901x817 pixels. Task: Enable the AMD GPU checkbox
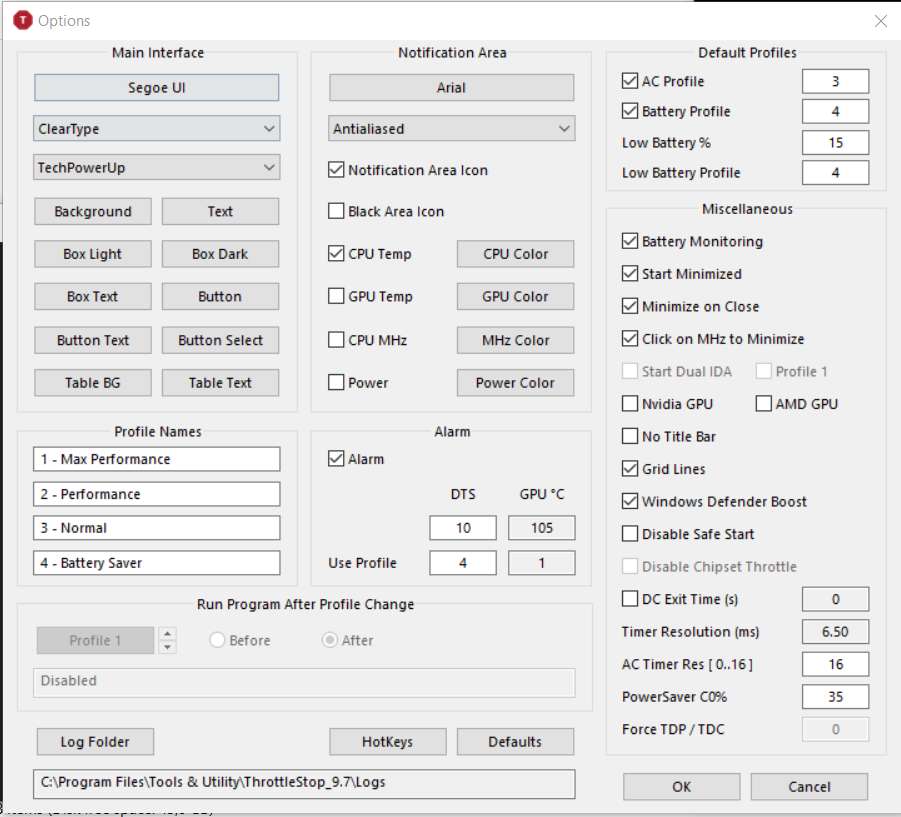[x=763, y=404]
